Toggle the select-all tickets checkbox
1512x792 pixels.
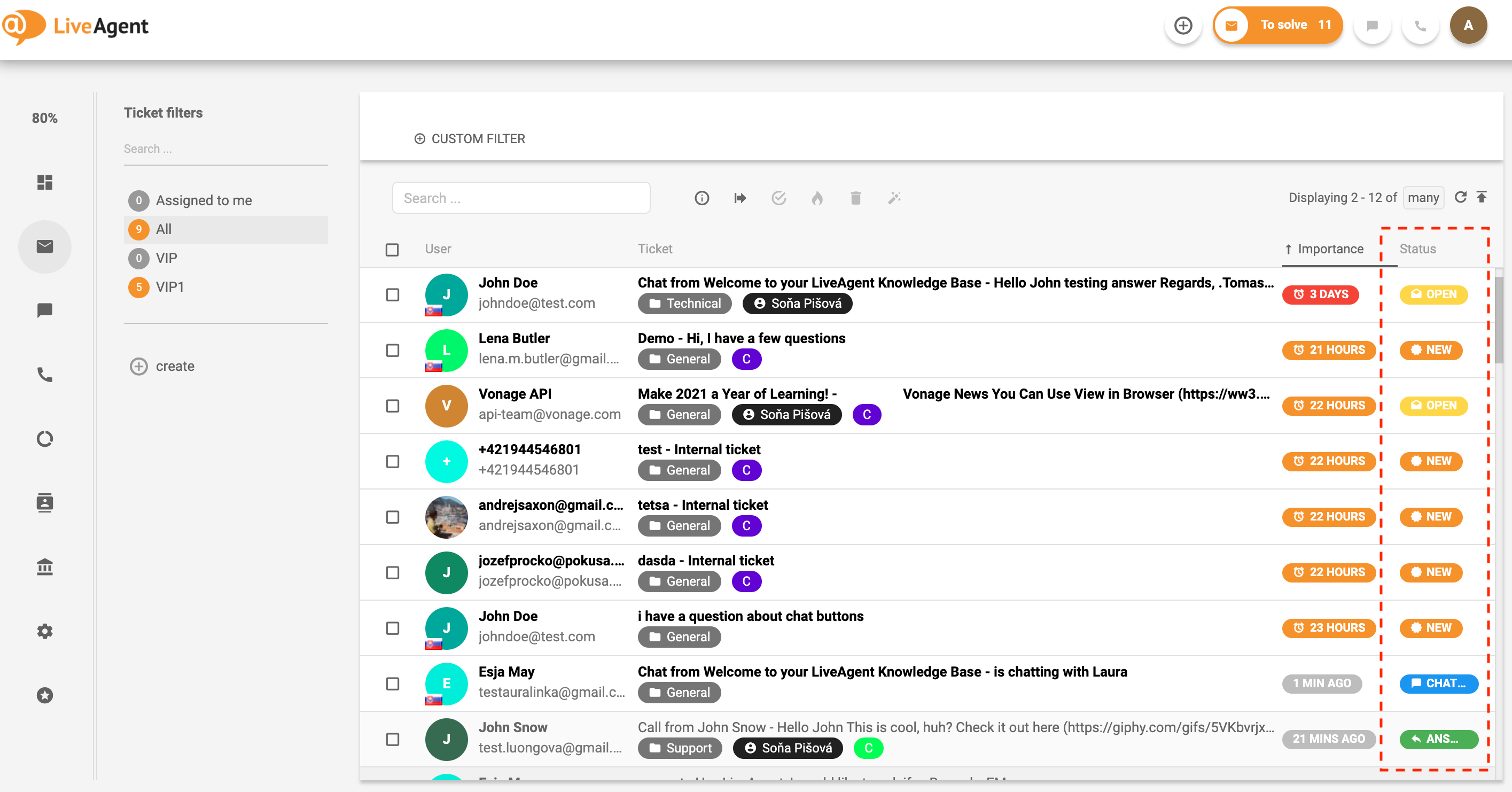[392, 250]
